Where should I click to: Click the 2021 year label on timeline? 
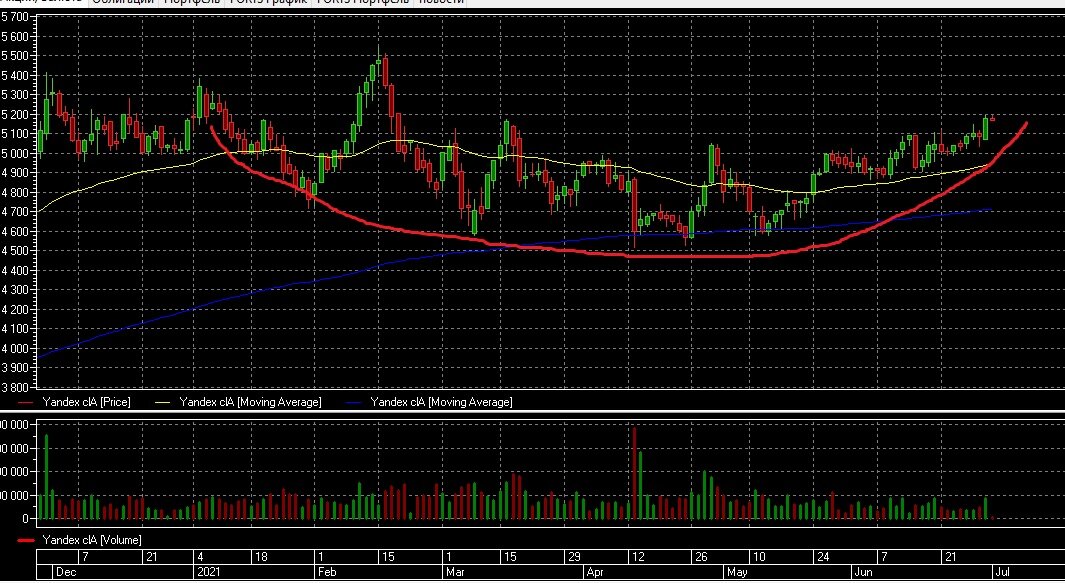click(208, 572)
